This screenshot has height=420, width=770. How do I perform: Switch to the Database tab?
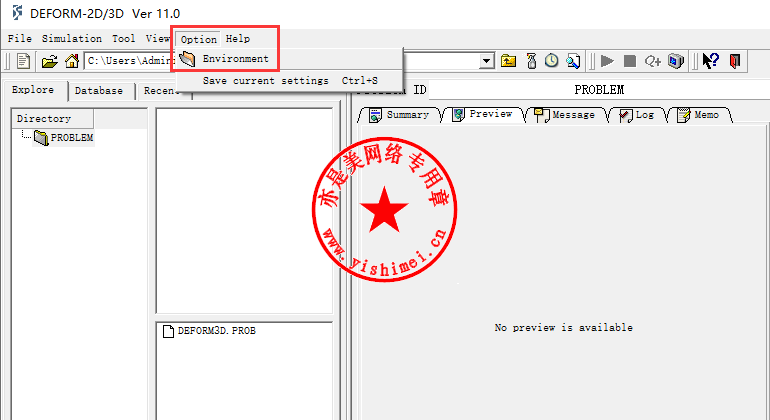pyautogui.click(x=99, y=91)
